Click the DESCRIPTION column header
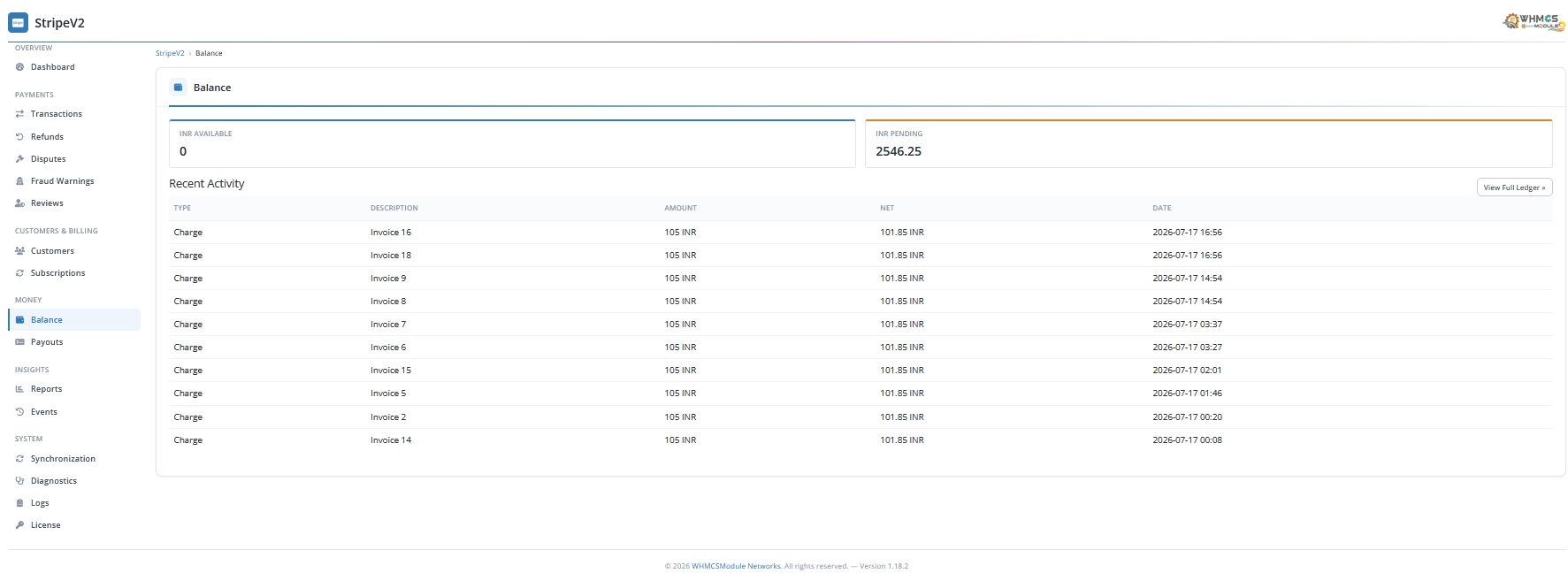This screenshot has height=581, width=1568. [x=394, y=208]
